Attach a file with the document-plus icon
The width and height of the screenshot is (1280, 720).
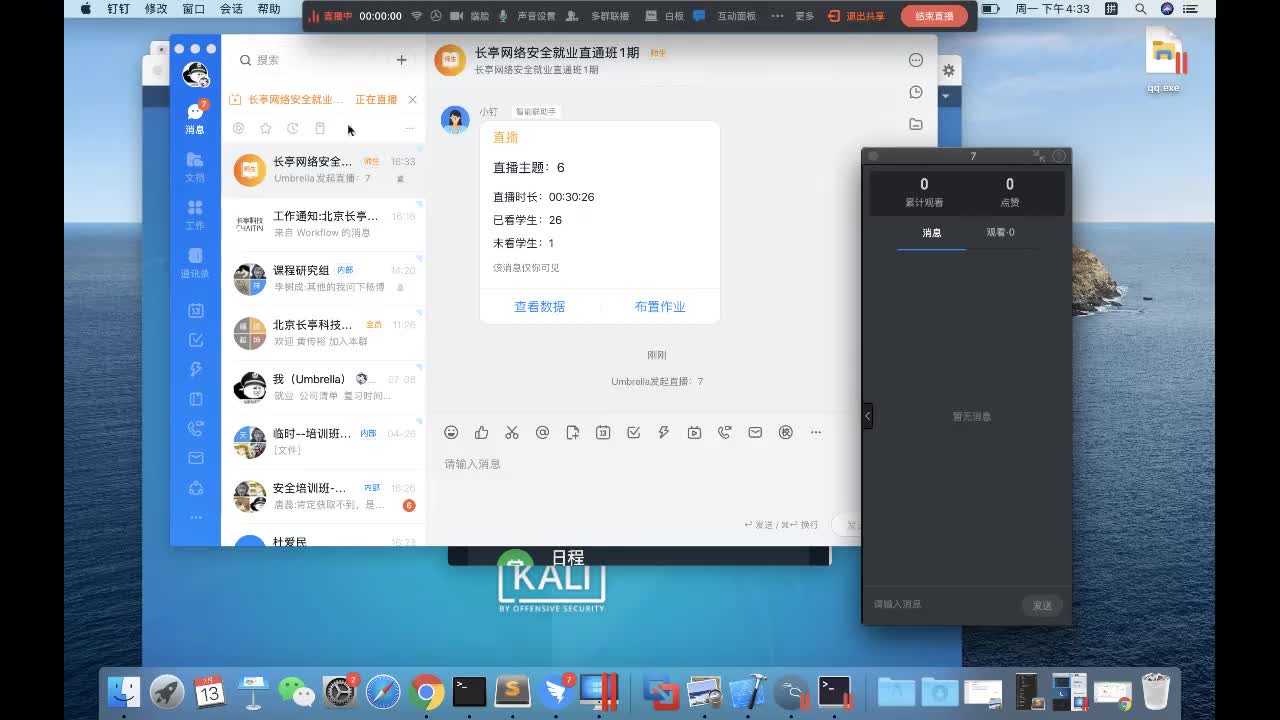tap(573, 432)
